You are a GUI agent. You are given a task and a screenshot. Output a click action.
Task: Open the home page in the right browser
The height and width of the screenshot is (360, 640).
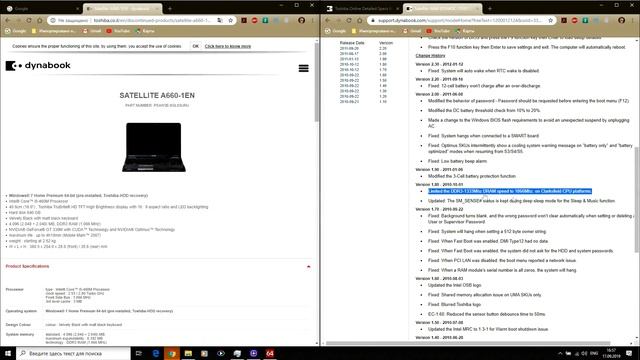360,20
